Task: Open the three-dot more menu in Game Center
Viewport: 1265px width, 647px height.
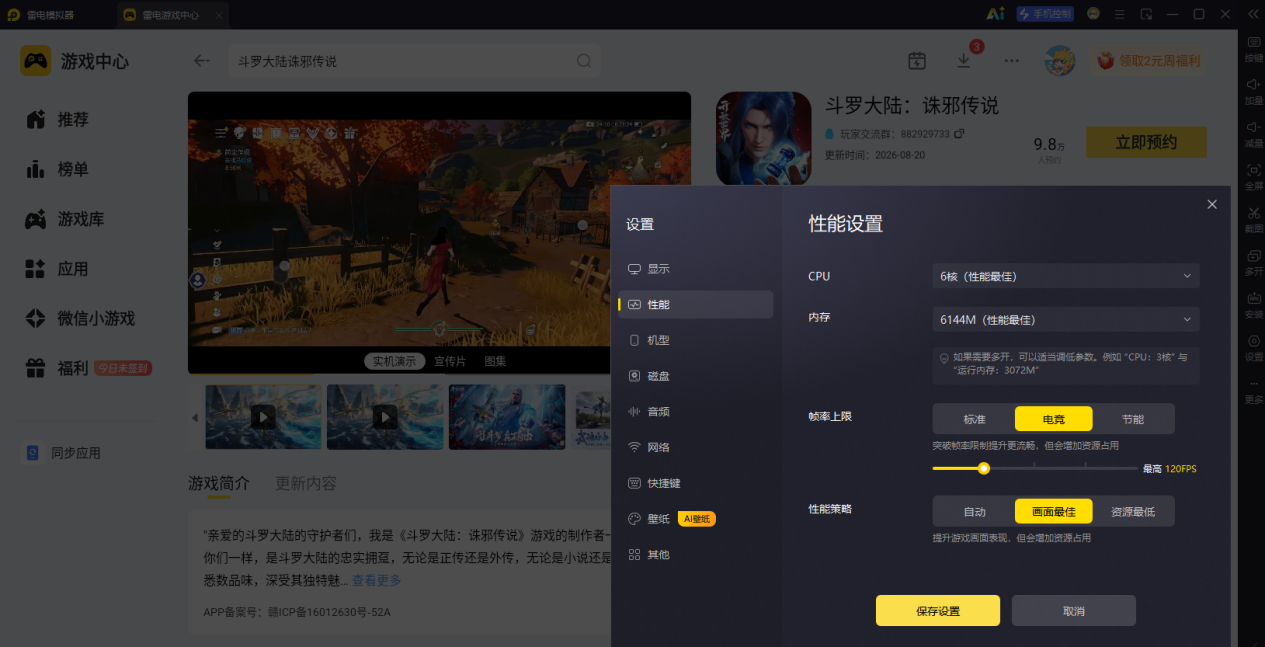Action: pos(1012,60)
